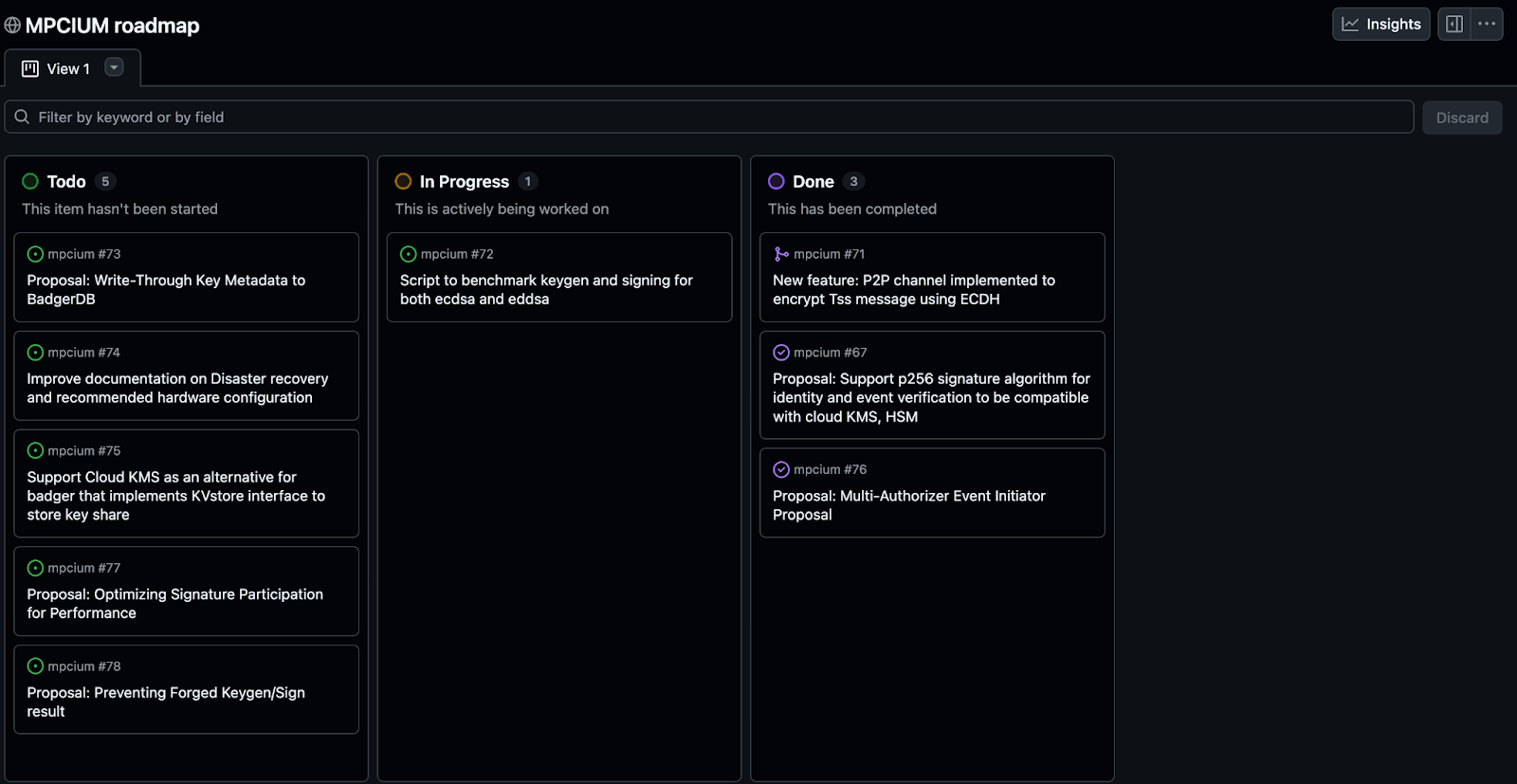Click the green Todo status circle

click(30, 181)
